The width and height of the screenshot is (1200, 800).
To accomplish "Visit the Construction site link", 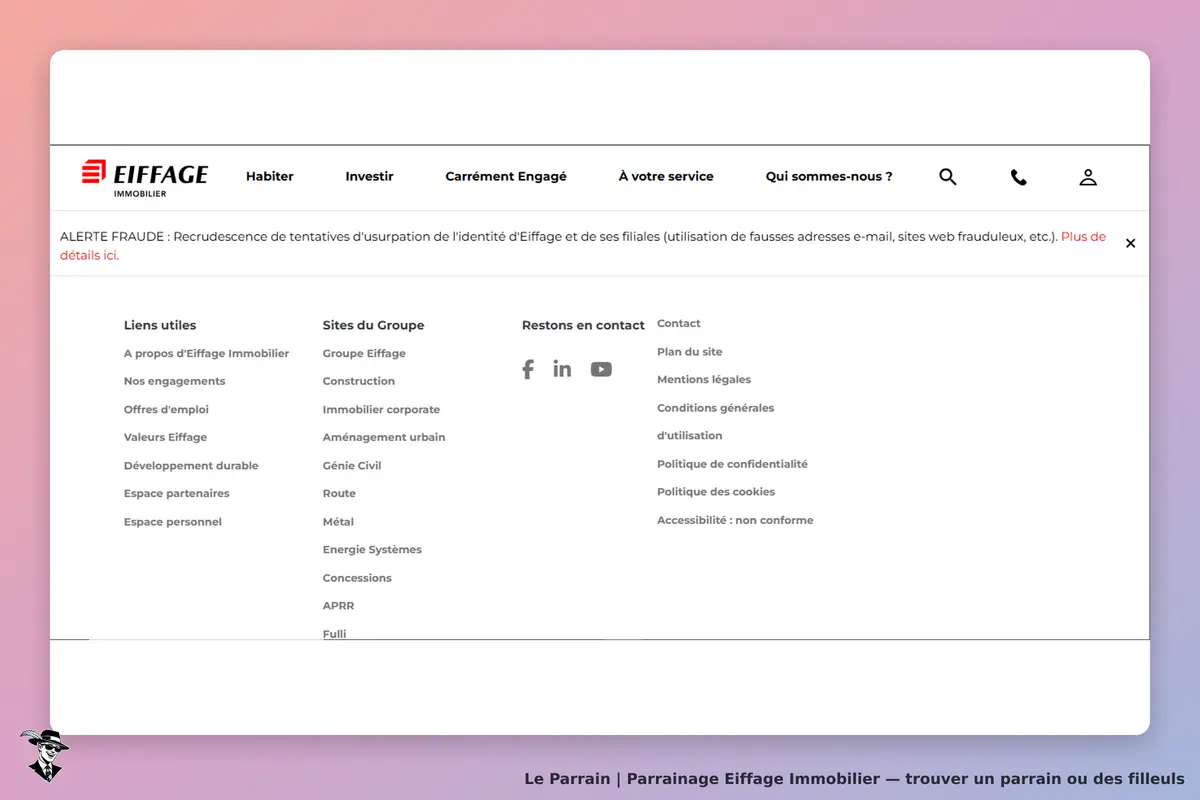I will (359, 381).
